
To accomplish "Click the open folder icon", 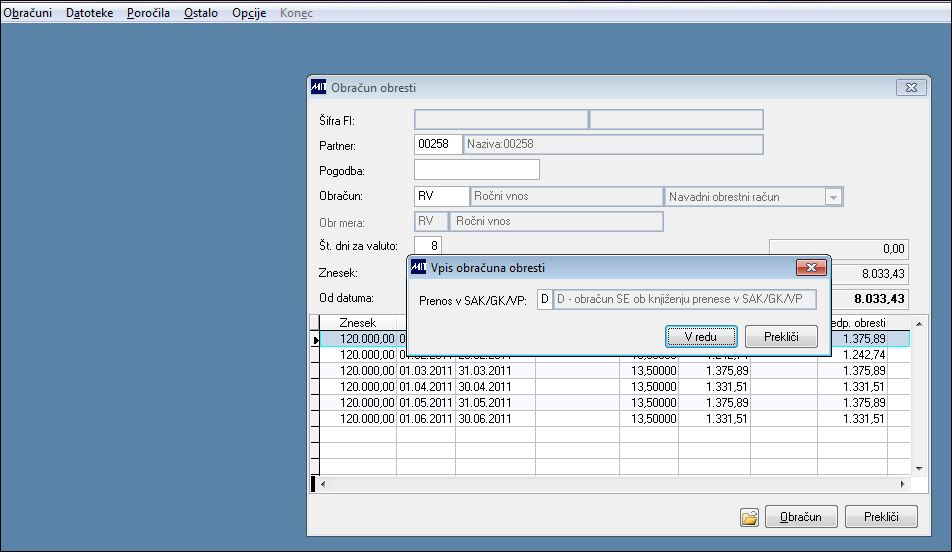I will pos(749,517).
